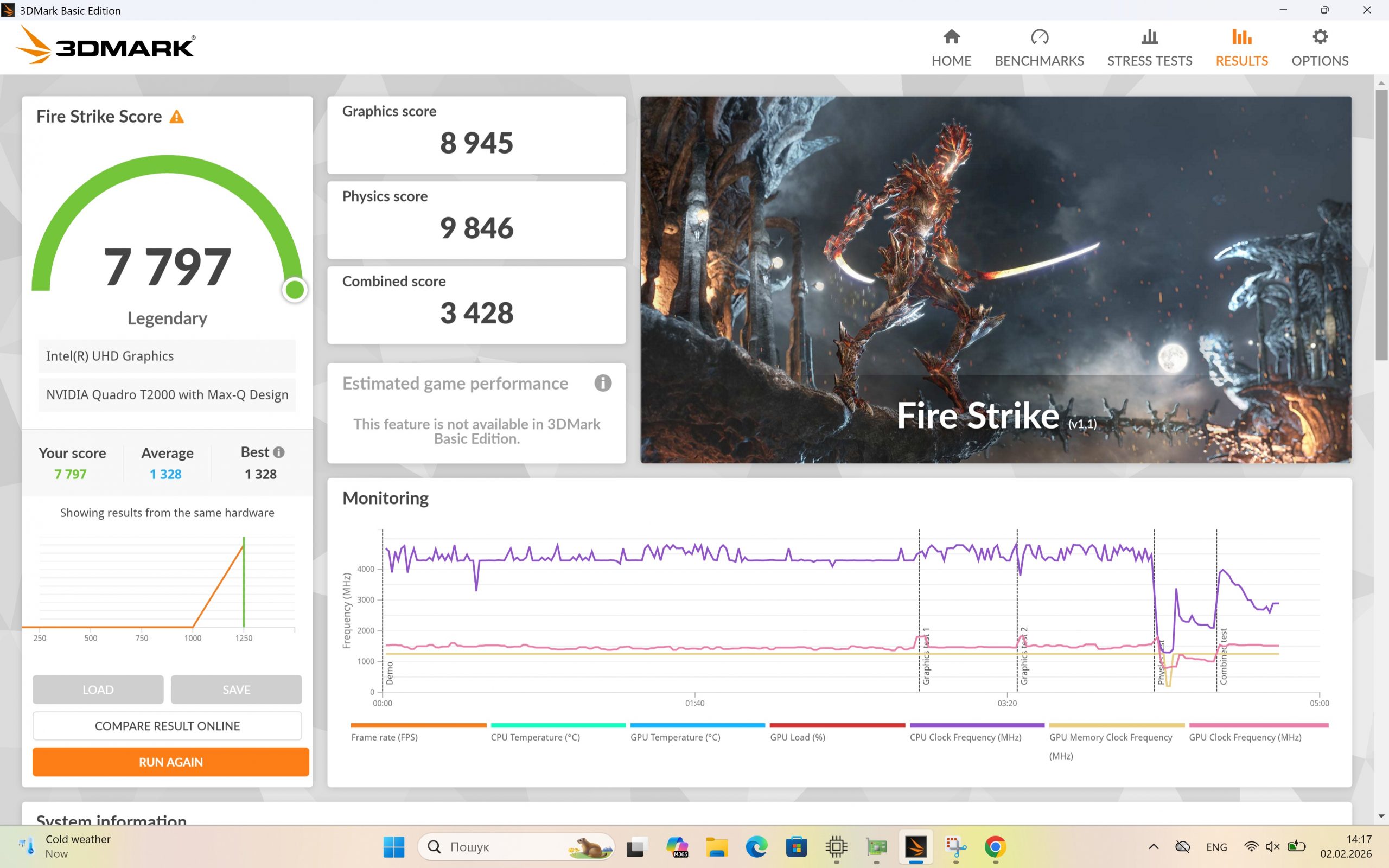Click Compare Result Online button

point(167,726)
